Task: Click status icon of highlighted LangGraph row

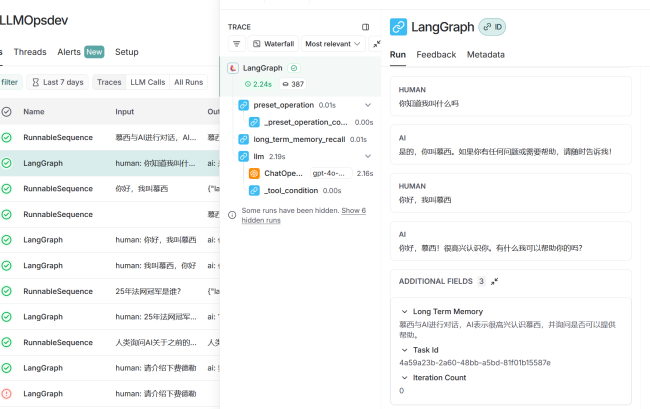Action: point(7,163)
